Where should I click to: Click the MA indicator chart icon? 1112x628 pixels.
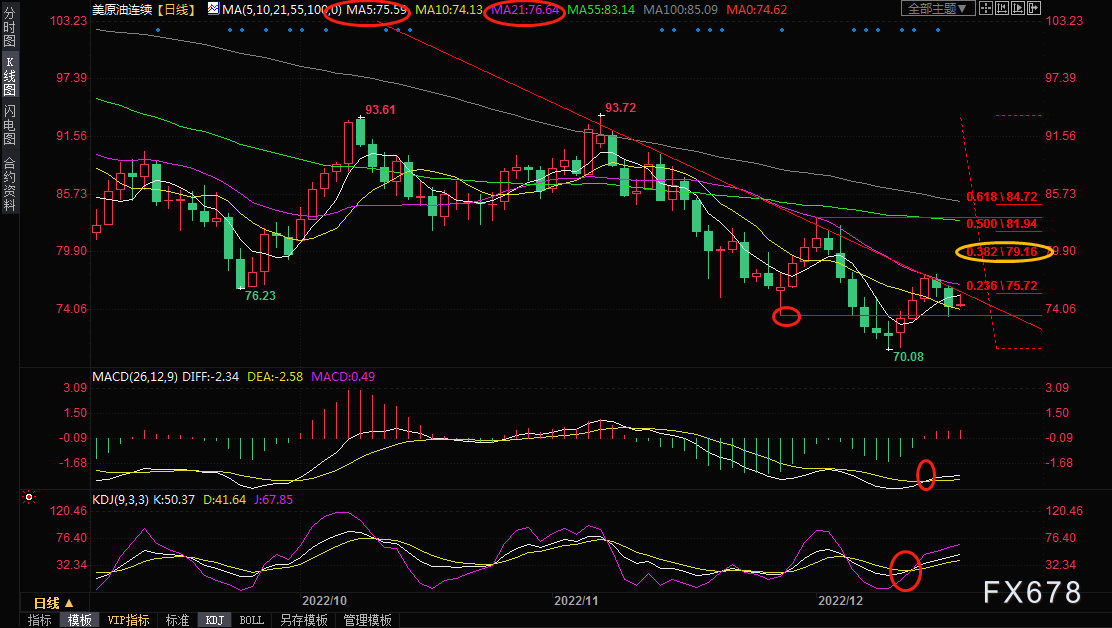coord(213,9)
